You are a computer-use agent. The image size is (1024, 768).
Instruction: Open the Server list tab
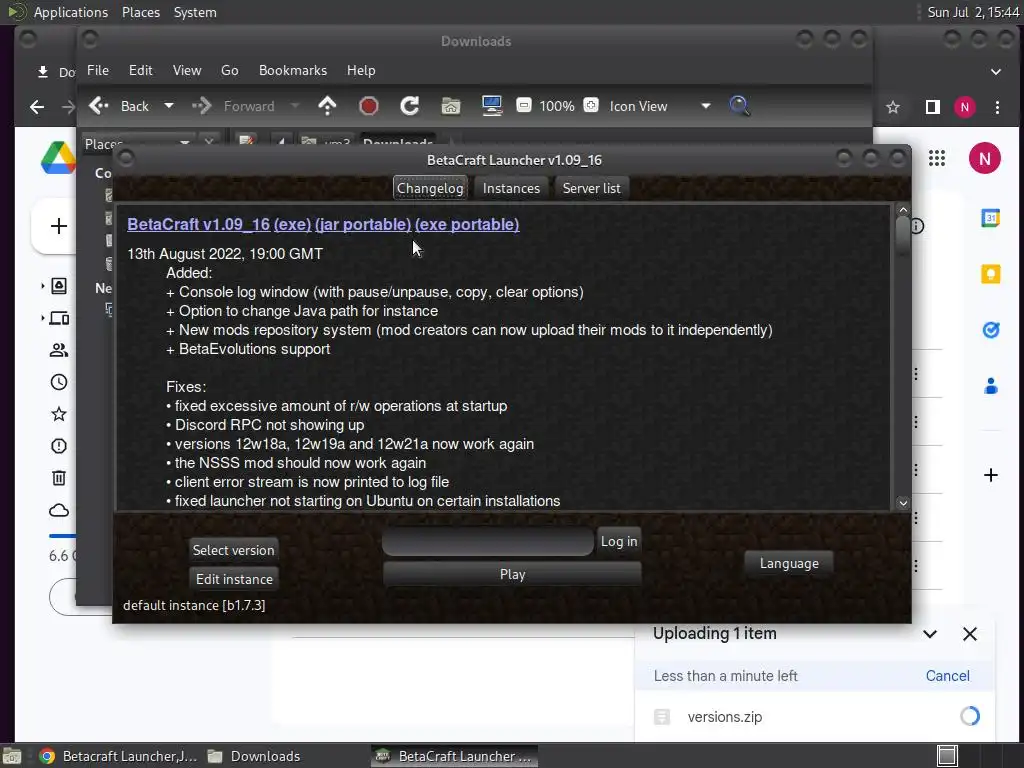pos(592,188)
